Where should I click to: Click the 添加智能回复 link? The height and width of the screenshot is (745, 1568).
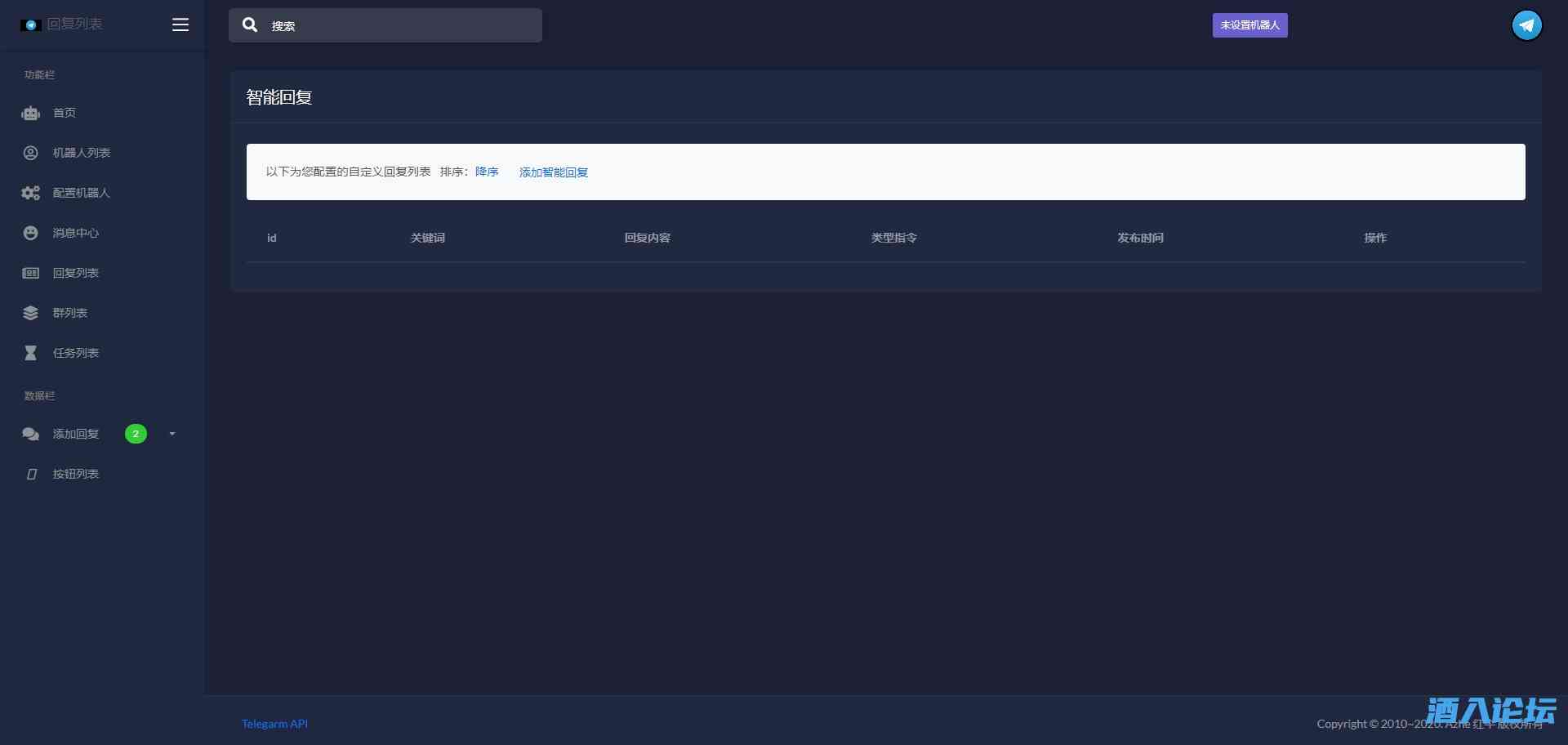coord(554,172)
